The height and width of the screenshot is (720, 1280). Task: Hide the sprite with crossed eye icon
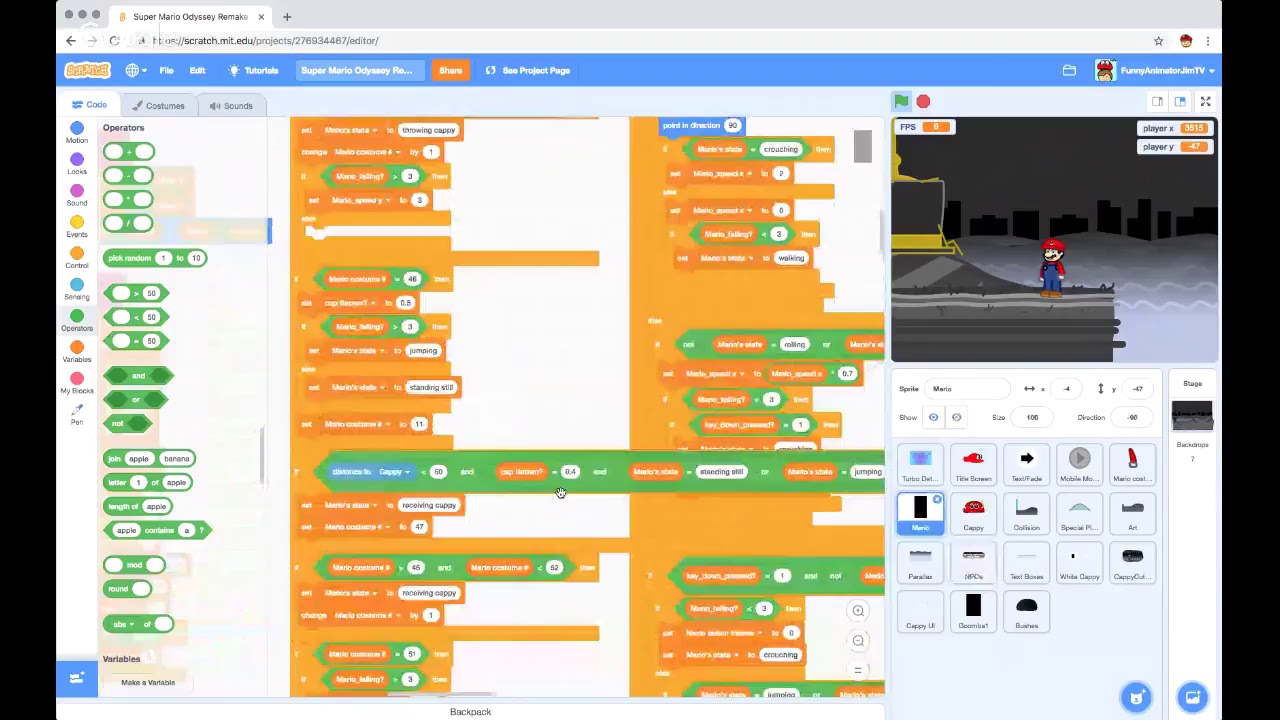pyautogui.click(x=956, y=417)
